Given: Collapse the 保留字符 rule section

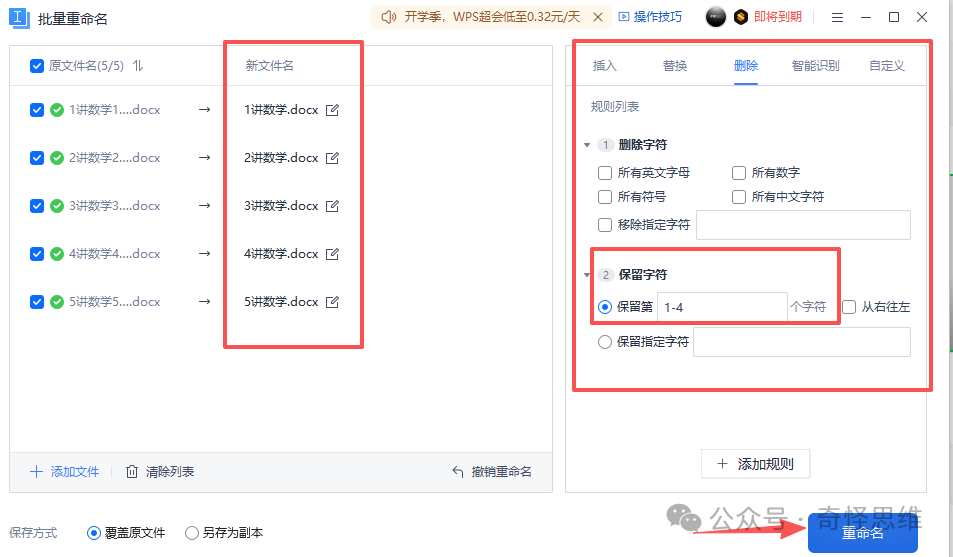Looking at the screenshot, I should pyautogui.click(x=587, y=275).
